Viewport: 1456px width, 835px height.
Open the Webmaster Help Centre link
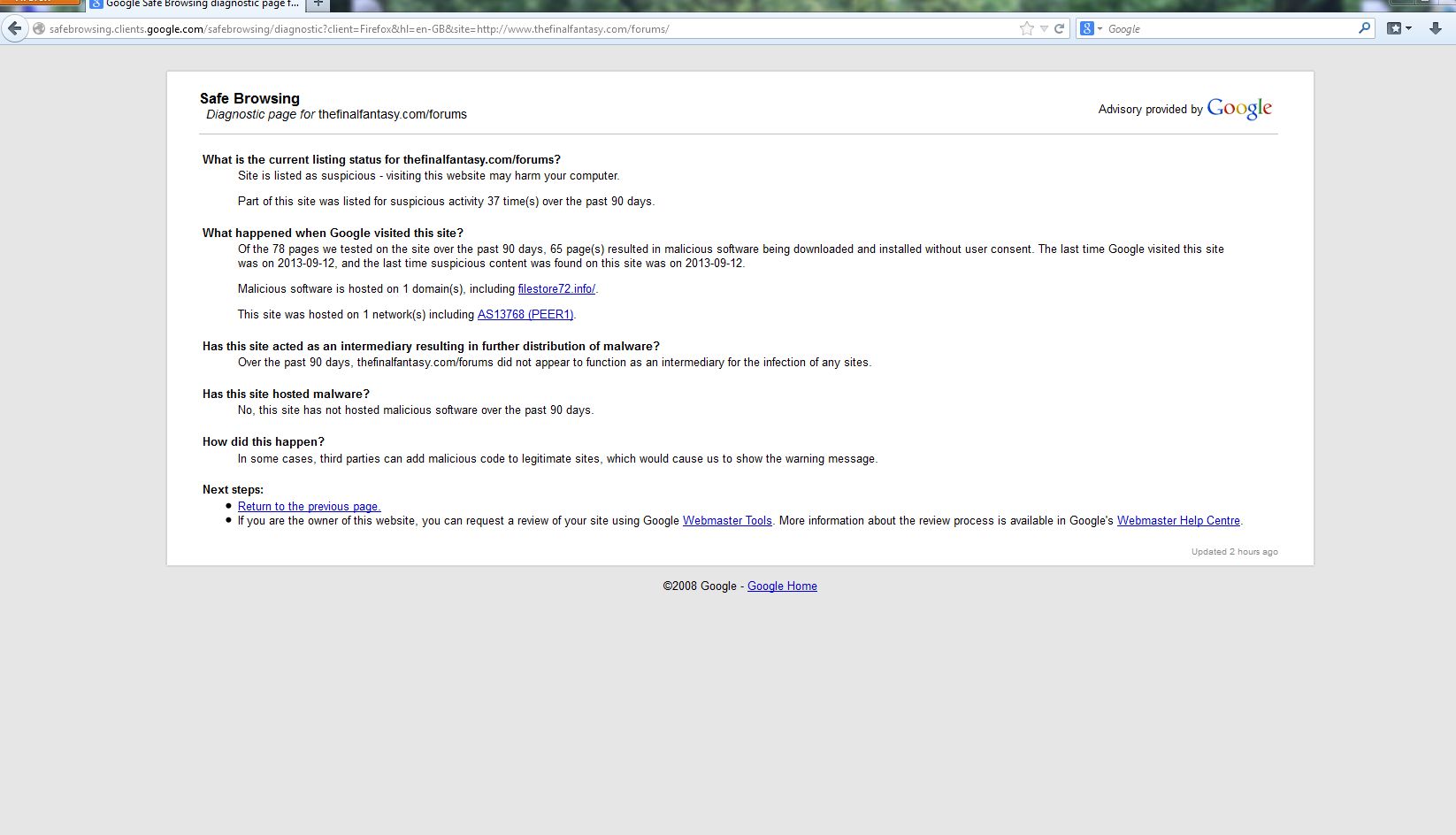pyautogui.click(x=1178, y=521)
